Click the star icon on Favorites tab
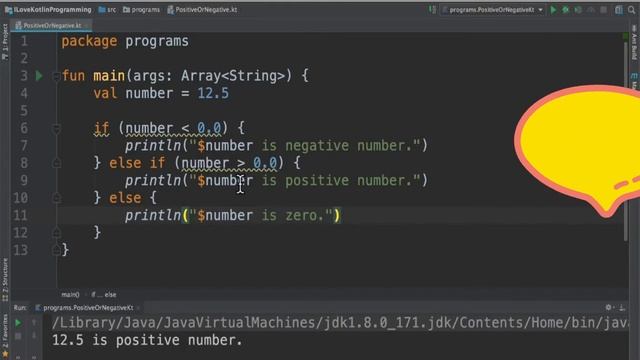The height and width of the screenshot is (360, 640). (5, 354)
